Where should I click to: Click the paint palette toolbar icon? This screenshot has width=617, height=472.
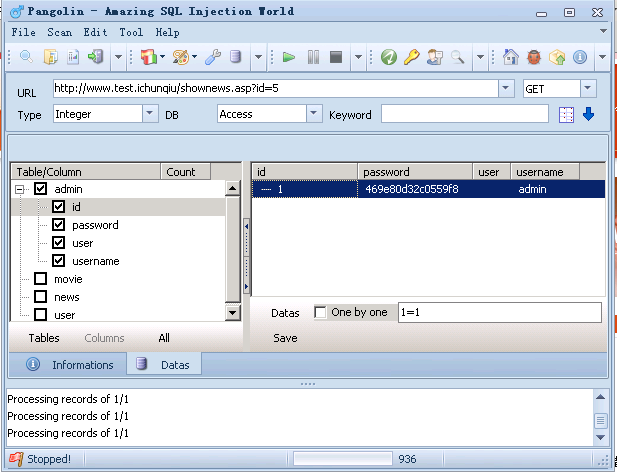[180, 57]
